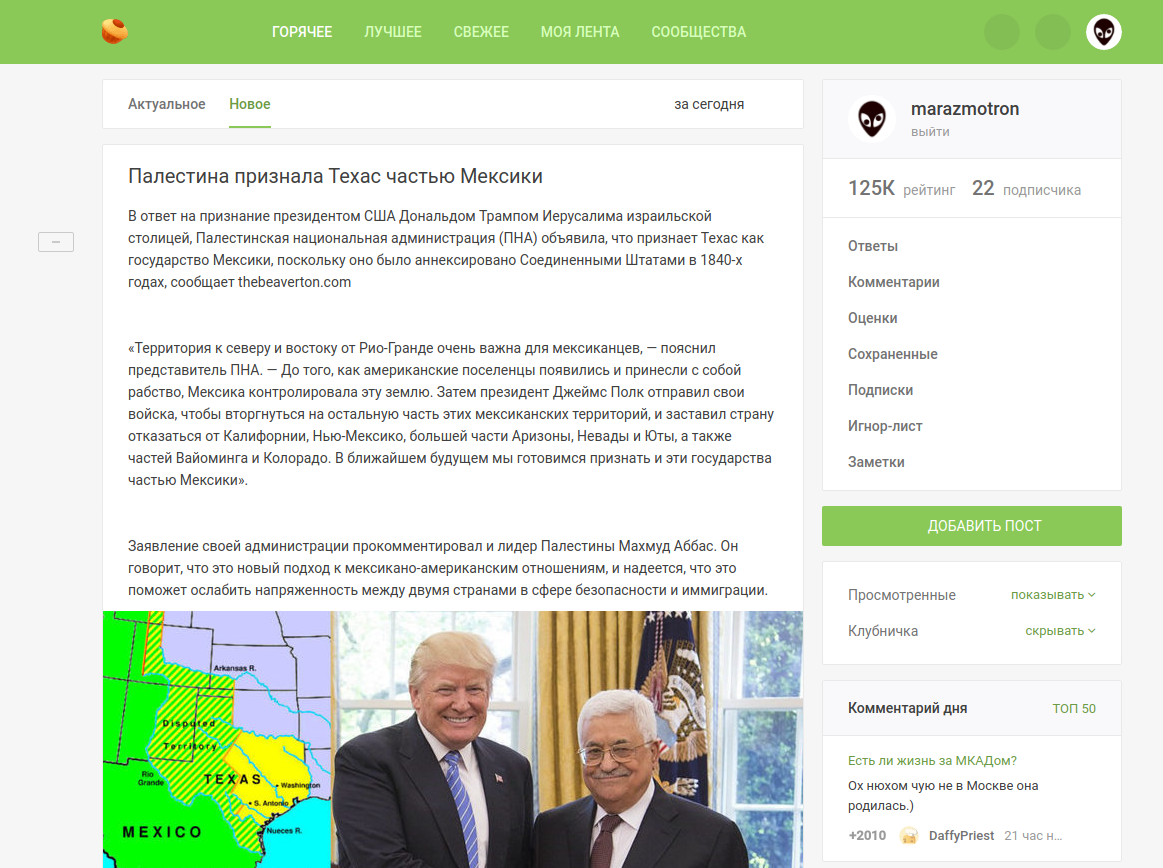Click the '+2010' comment rating
This screenshot has width=1163, height=868.
pos(867,836)
